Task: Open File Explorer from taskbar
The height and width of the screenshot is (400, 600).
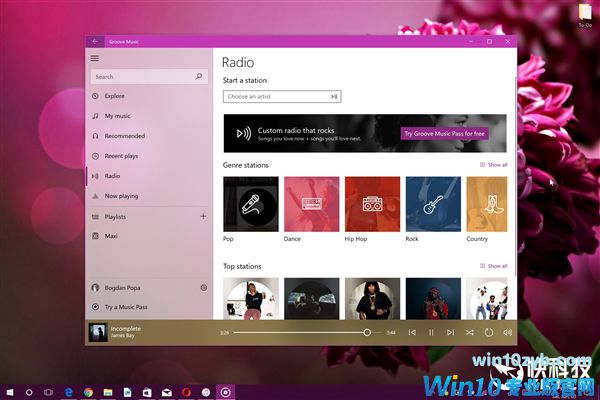Action: 108,392
